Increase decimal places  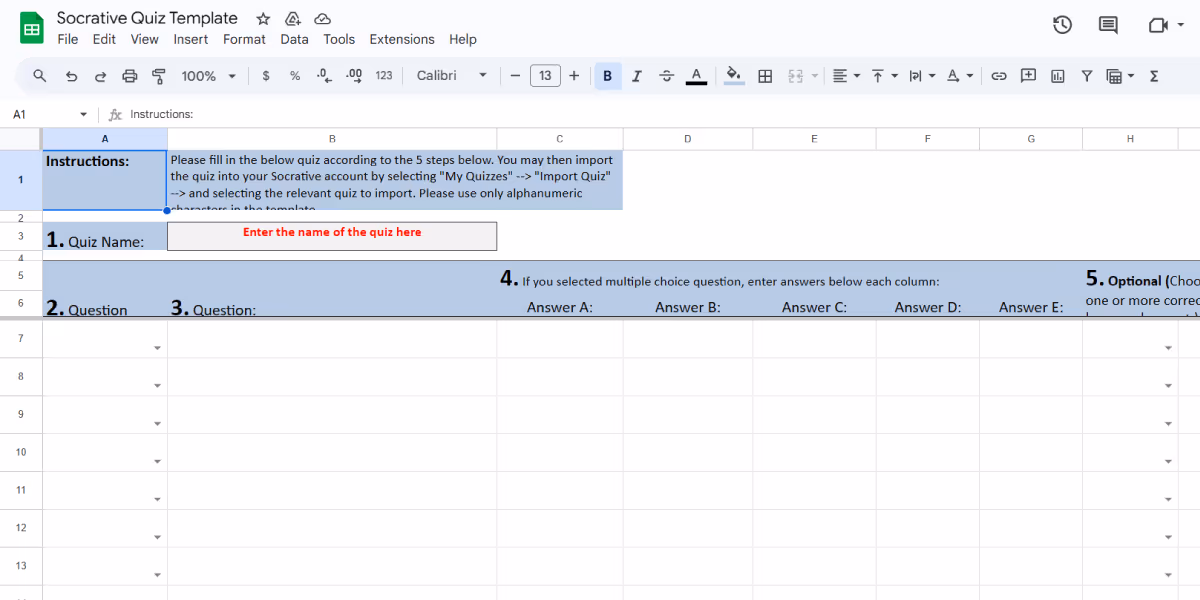coord(353,75)
